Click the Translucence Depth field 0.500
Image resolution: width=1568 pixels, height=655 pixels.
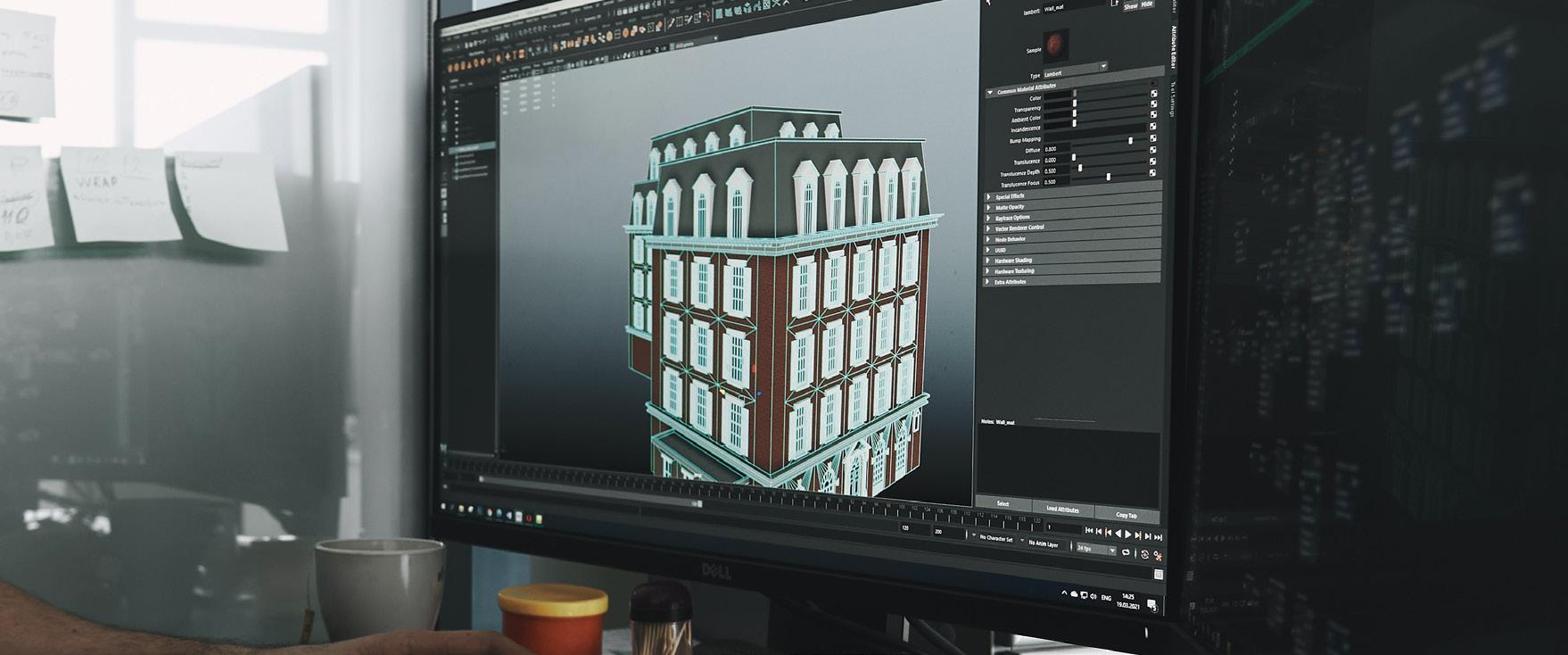[x=1057, y=170]
